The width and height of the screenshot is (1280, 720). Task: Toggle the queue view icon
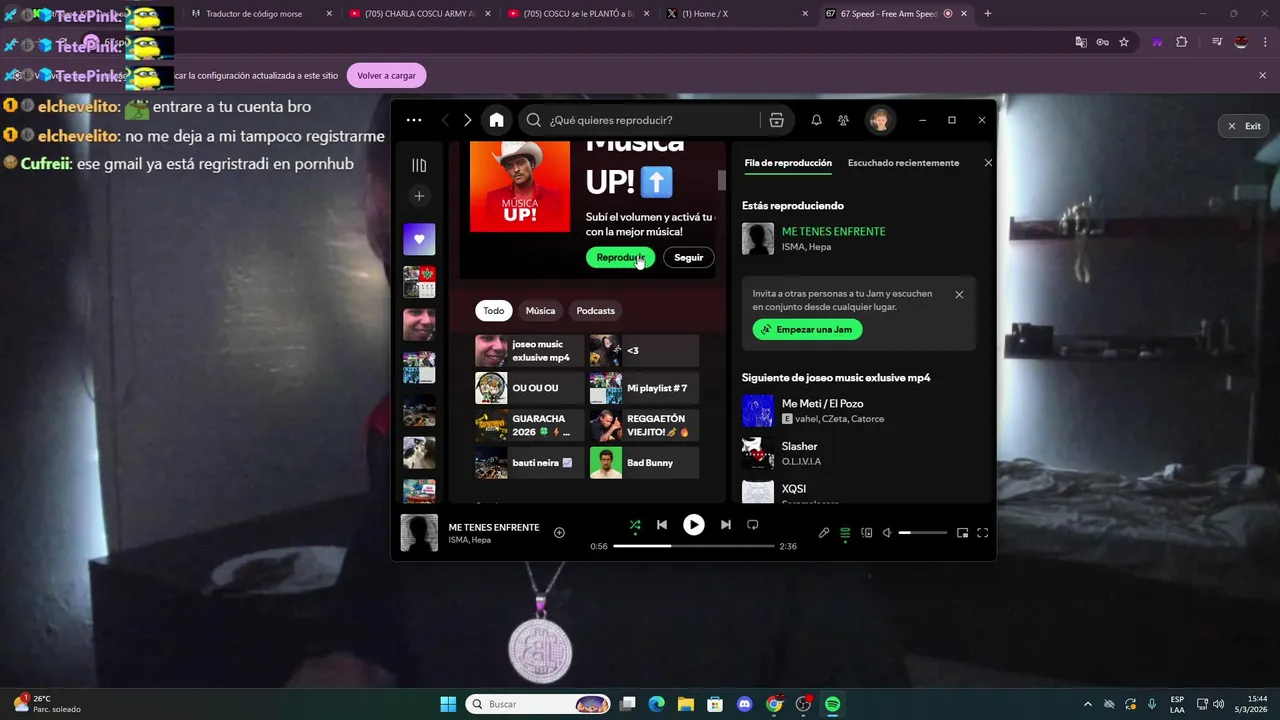pyautogui.click(x=845, y=533)
